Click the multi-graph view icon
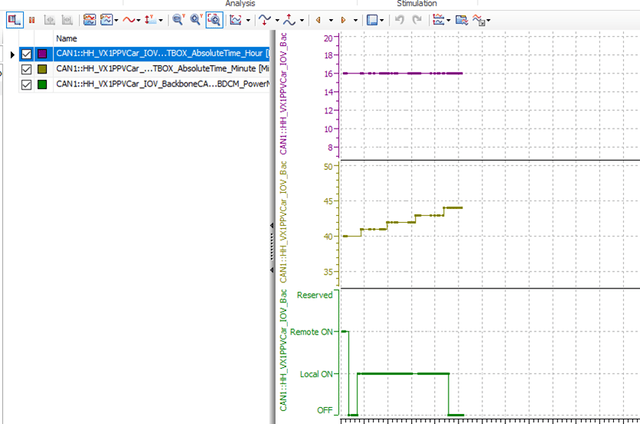Image resolution: width=640 pixels, height=424 pixels. pyautogui.click(x=90, y=19)
